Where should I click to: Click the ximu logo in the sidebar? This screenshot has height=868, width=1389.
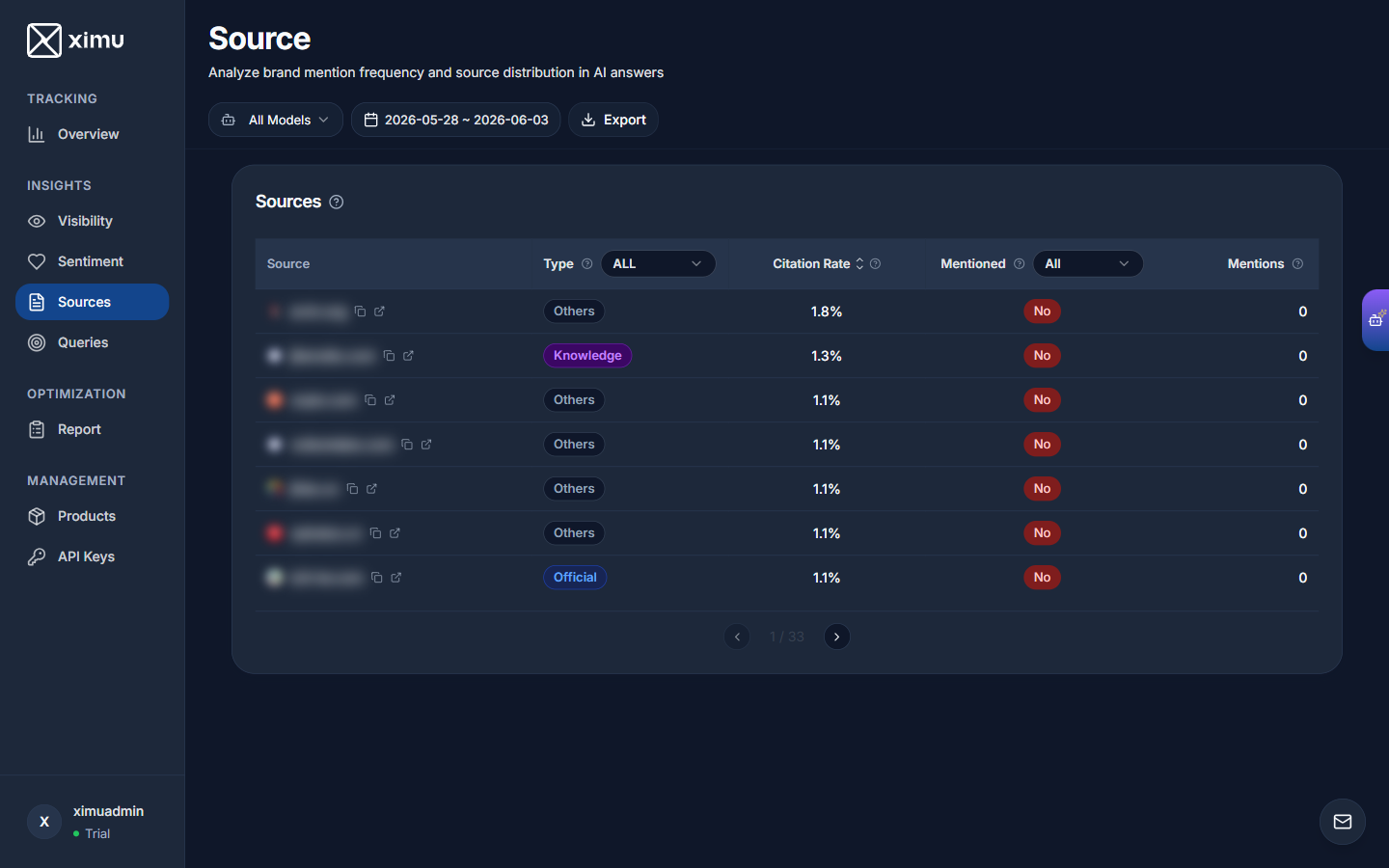click(x=76, y=41)
